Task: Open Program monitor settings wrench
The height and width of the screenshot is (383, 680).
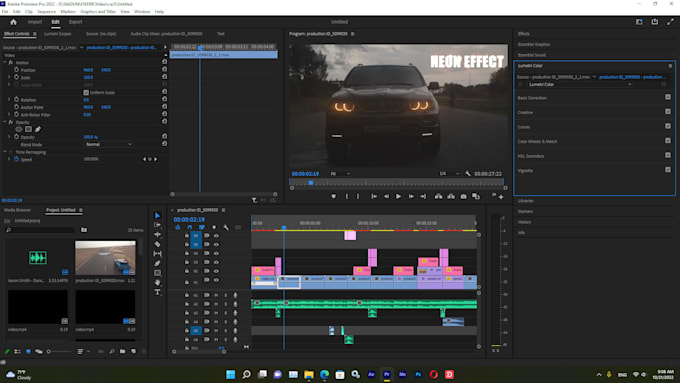Action: coord(468,173)
